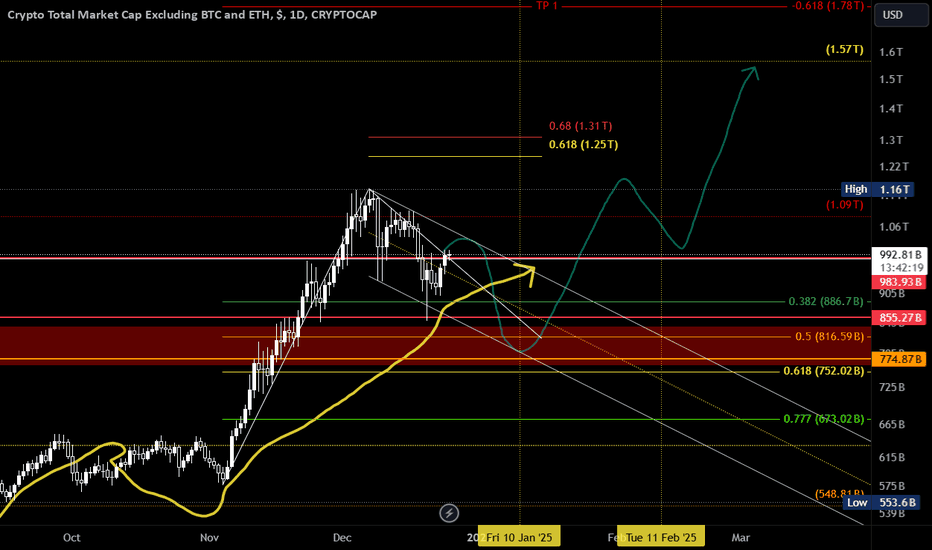Click the -0.618 (1.78T) extension label

tap(827, 6)
